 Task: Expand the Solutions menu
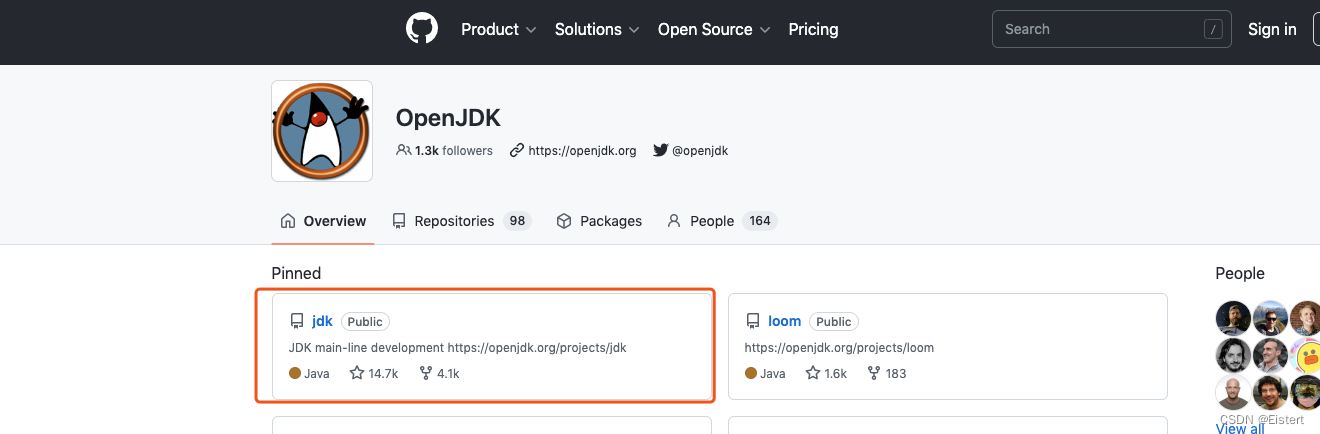(597, 30)
